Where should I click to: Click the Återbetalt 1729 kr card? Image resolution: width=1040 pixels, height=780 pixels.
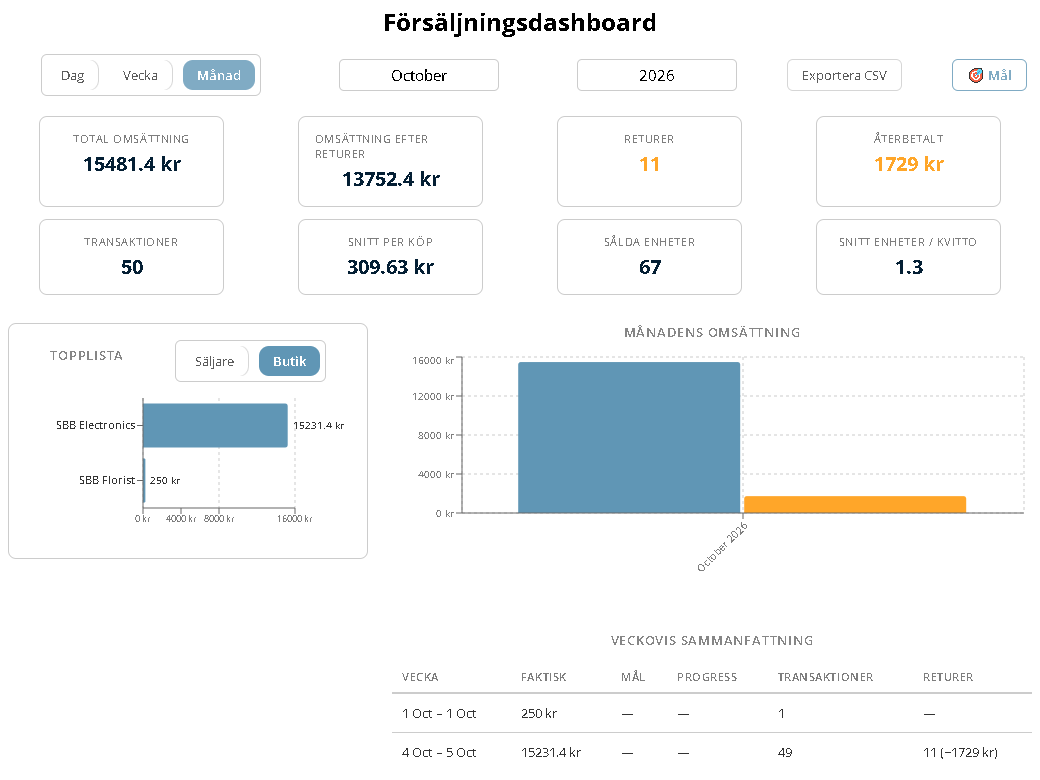[x=908, y=162]
